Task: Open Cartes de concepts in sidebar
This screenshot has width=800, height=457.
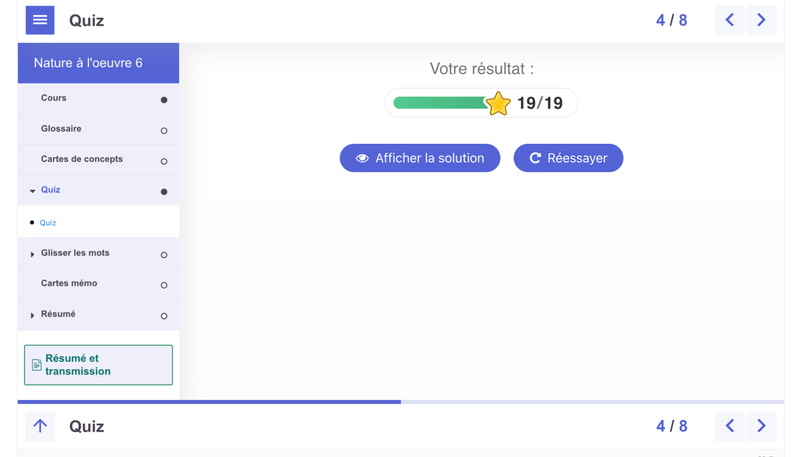Action: 82,159
